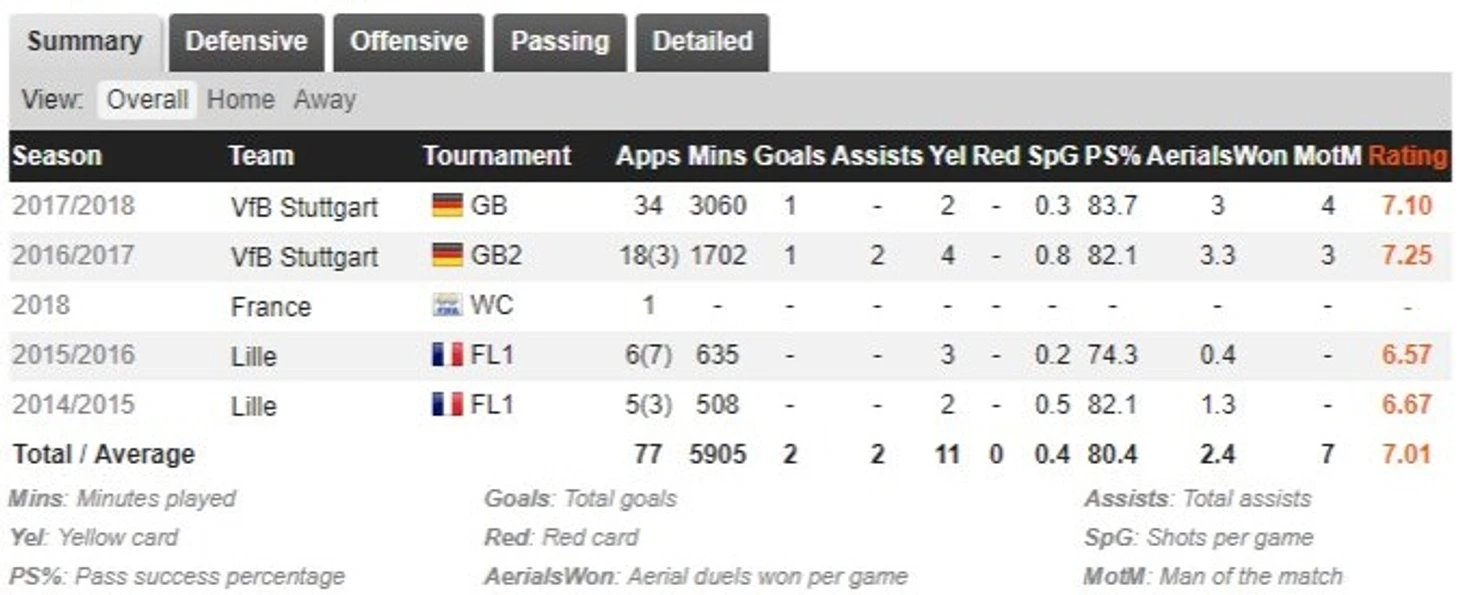Select the Overall view option

(x=147, y=100)
